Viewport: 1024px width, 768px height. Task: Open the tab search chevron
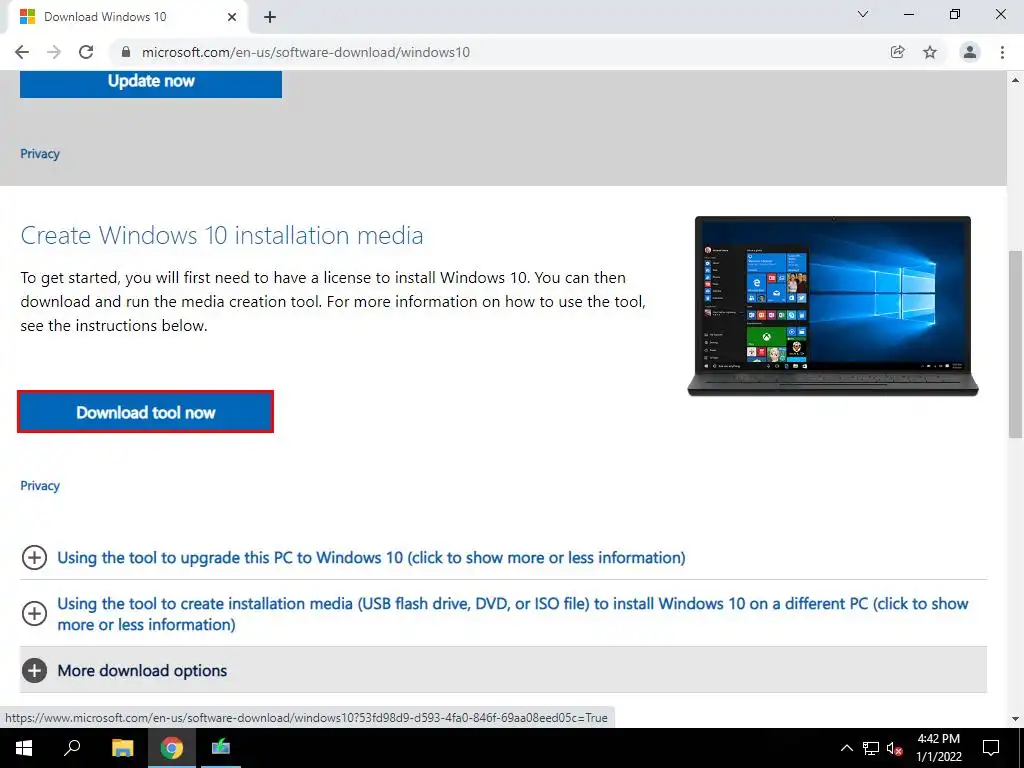863,14
